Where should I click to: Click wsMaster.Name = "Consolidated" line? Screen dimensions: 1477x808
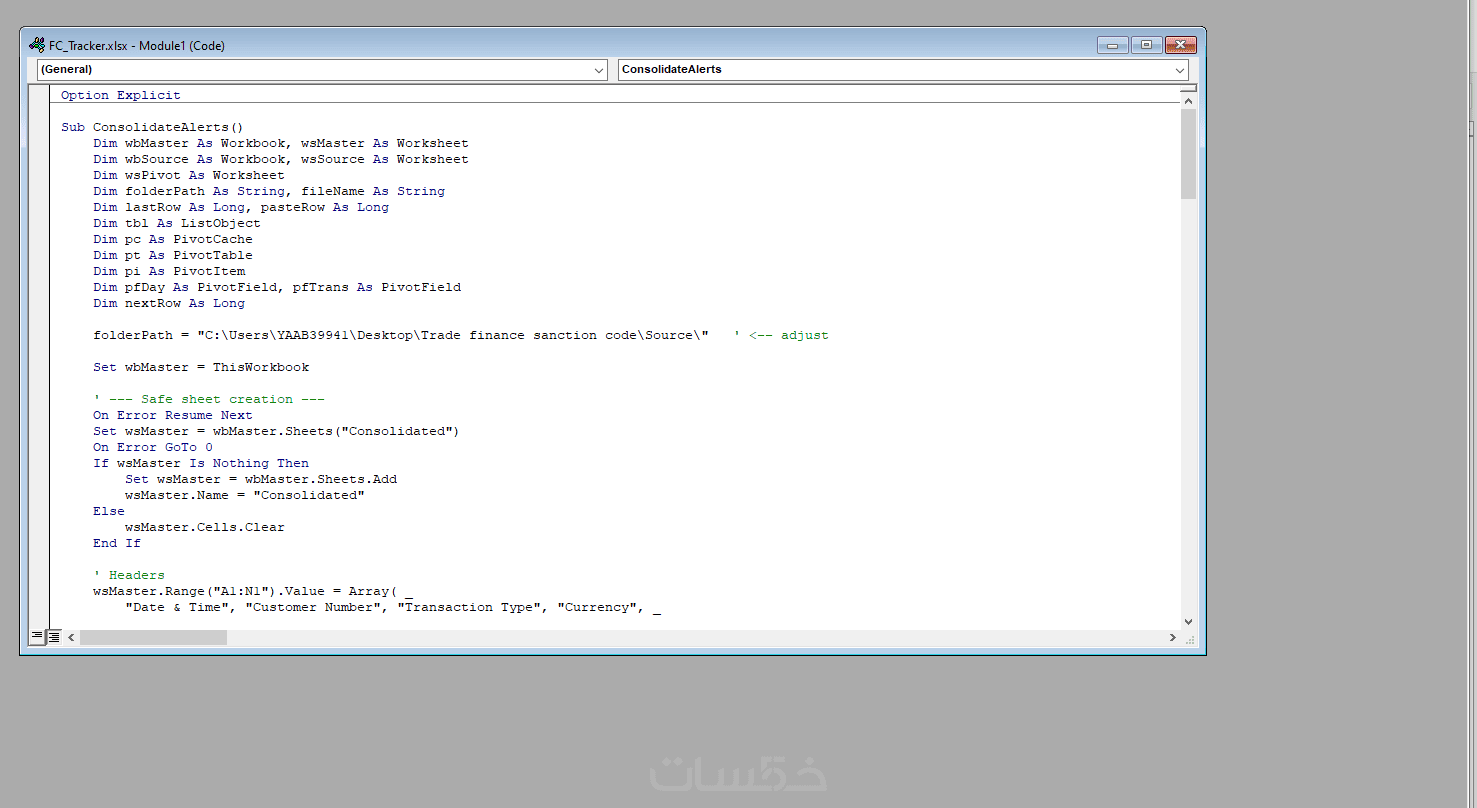pyautogui.click(x=245, y=495)
